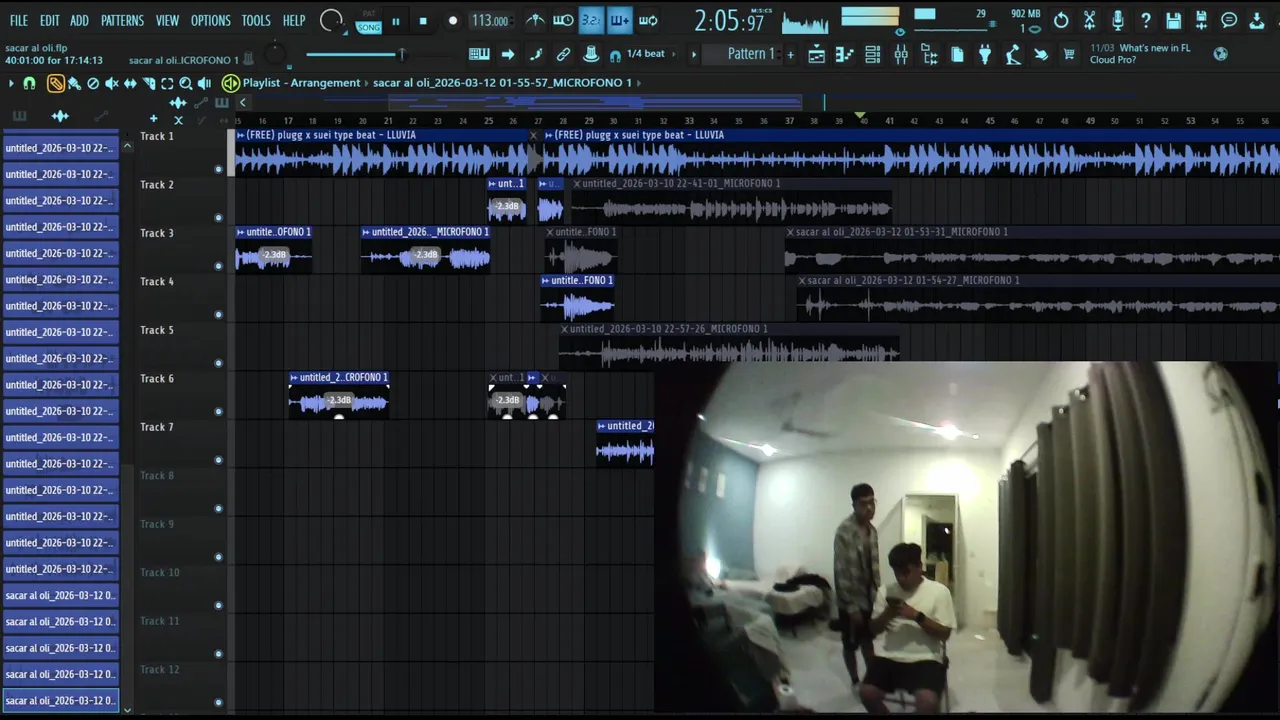Image resolution: width=1280 pixels, height=720 pixels.
Task: Open the speech bubble info icon
Action: point(1229,20)
